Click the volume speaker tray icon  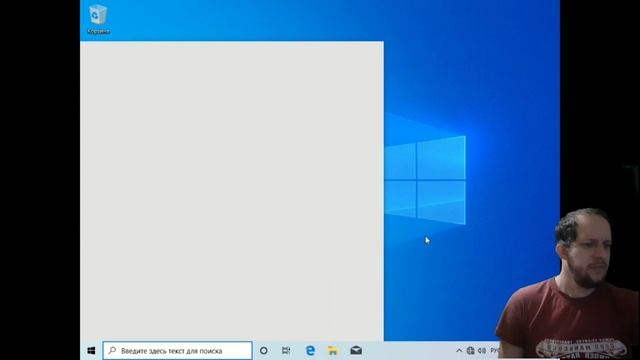tap(482, 351)
